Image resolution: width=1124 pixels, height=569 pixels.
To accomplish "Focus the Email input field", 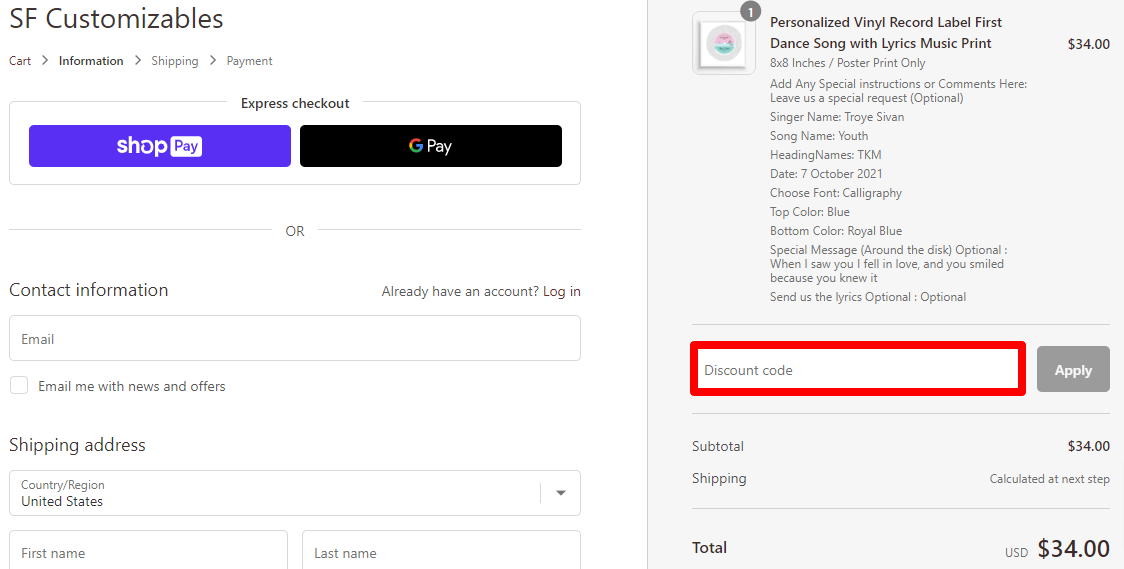I will pos(295,338).
